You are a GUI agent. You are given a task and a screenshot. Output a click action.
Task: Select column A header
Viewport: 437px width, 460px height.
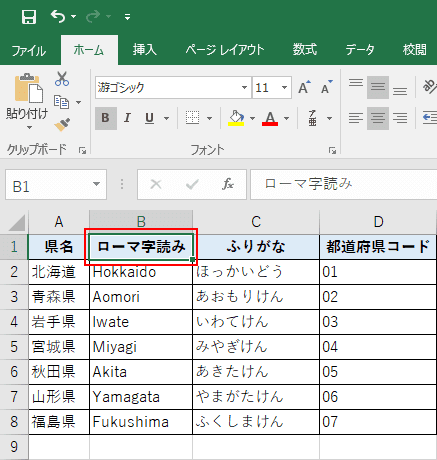(x=59, y=222)
